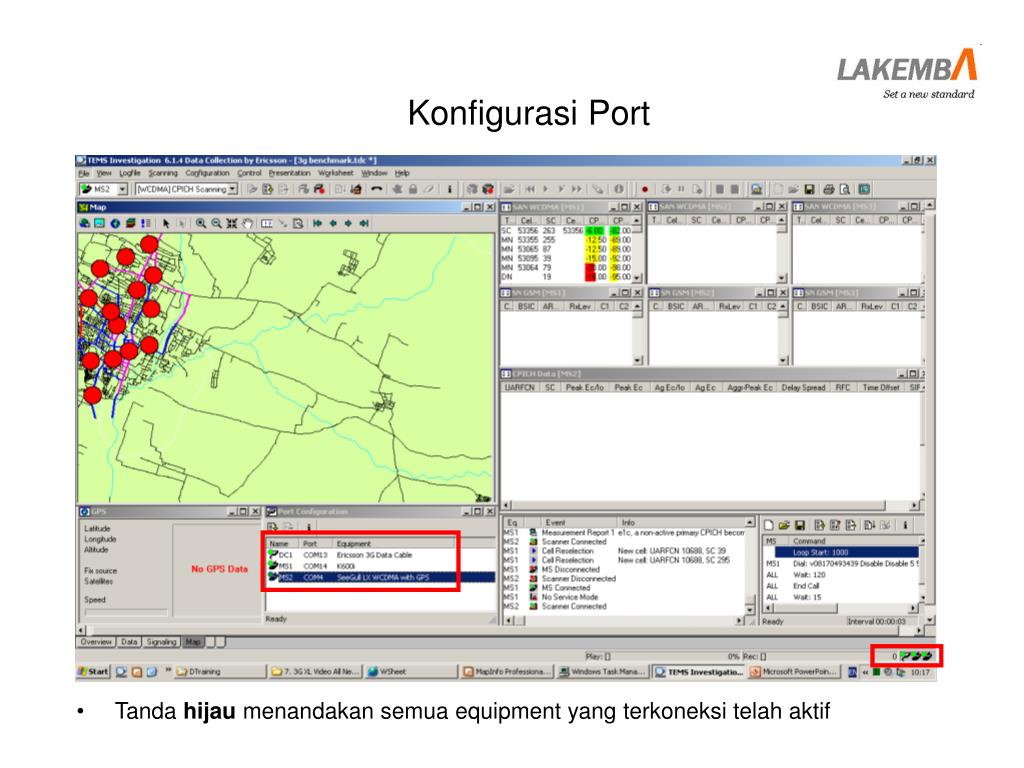This screenshot has width=1024, height=768.
Task: Click Peak Ec/Io column header in CPICH Data
Action: point(584,387)
